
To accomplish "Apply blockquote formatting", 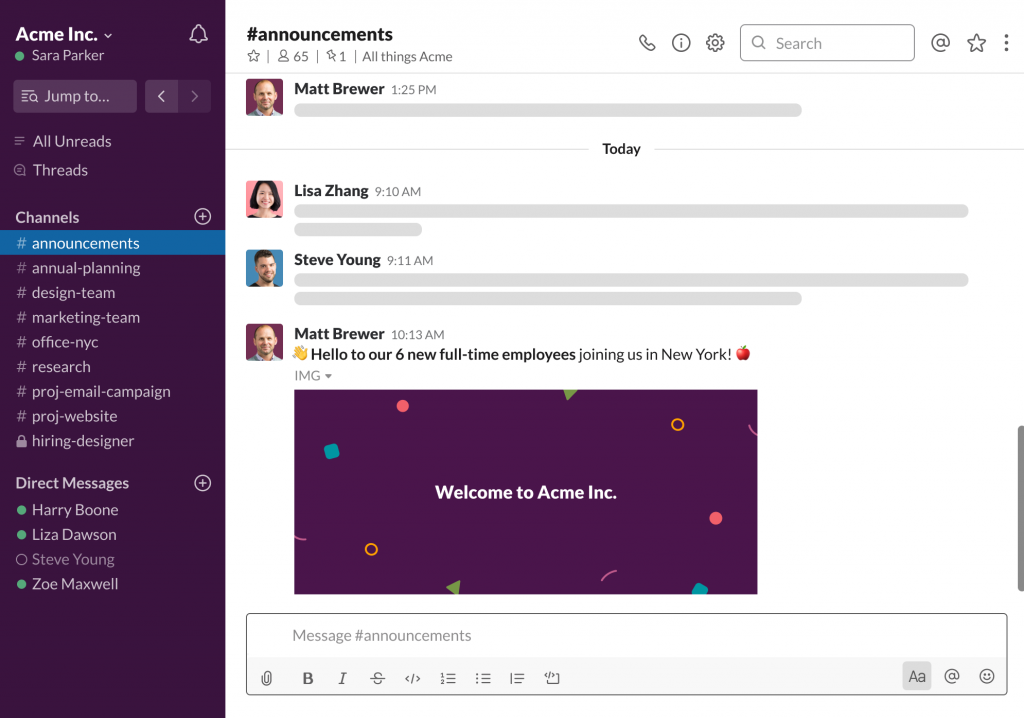I will (x=517, y=678).
